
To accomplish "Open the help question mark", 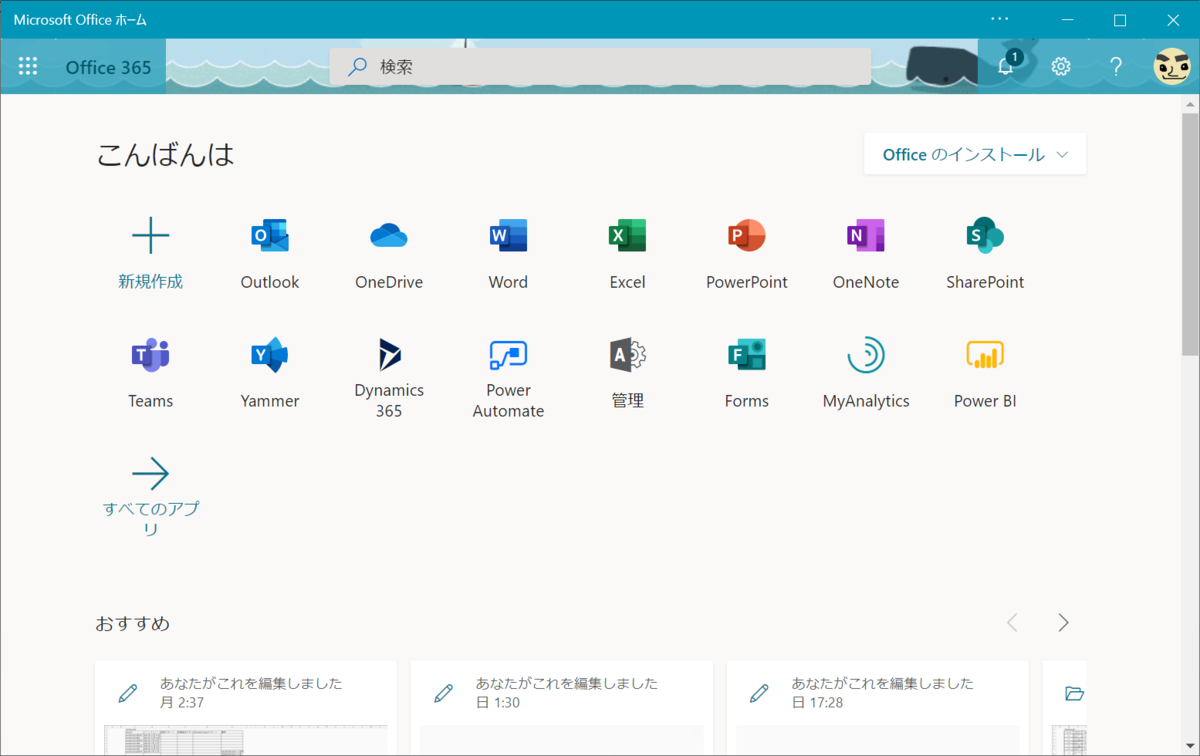I will (1116, 67).
